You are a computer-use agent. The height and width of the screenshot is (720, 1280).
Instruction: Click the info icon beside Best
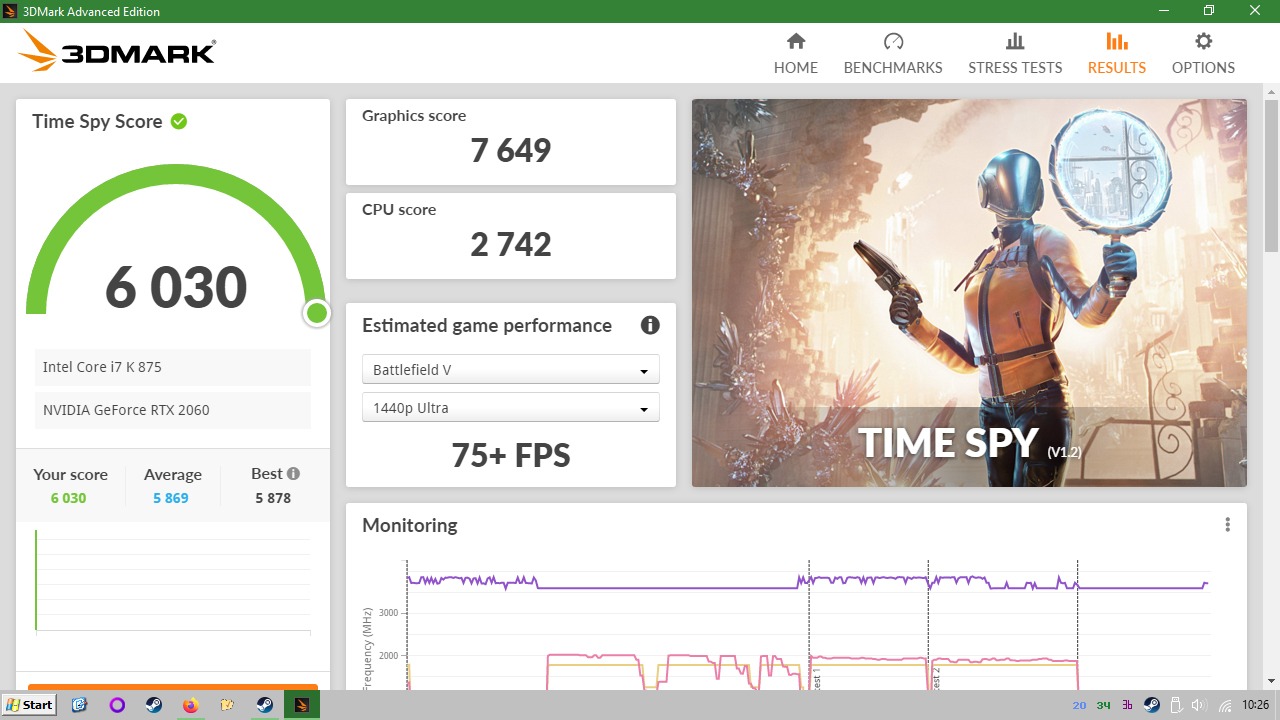(293, 474)
